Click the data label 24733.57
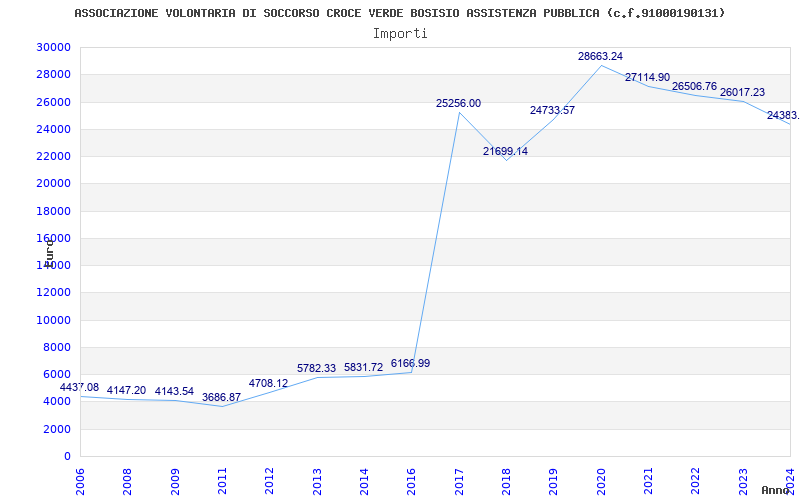Image resolution: width=800 pixels, height=500 pixels. point(553,110)
